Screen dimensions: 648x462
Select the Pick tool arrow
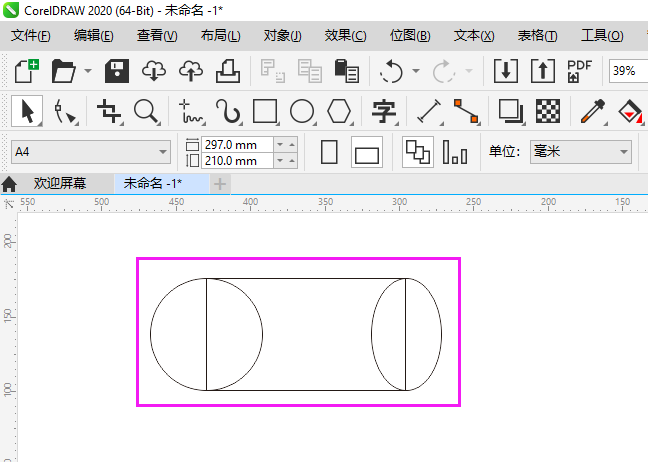click(x=27, y=111)
